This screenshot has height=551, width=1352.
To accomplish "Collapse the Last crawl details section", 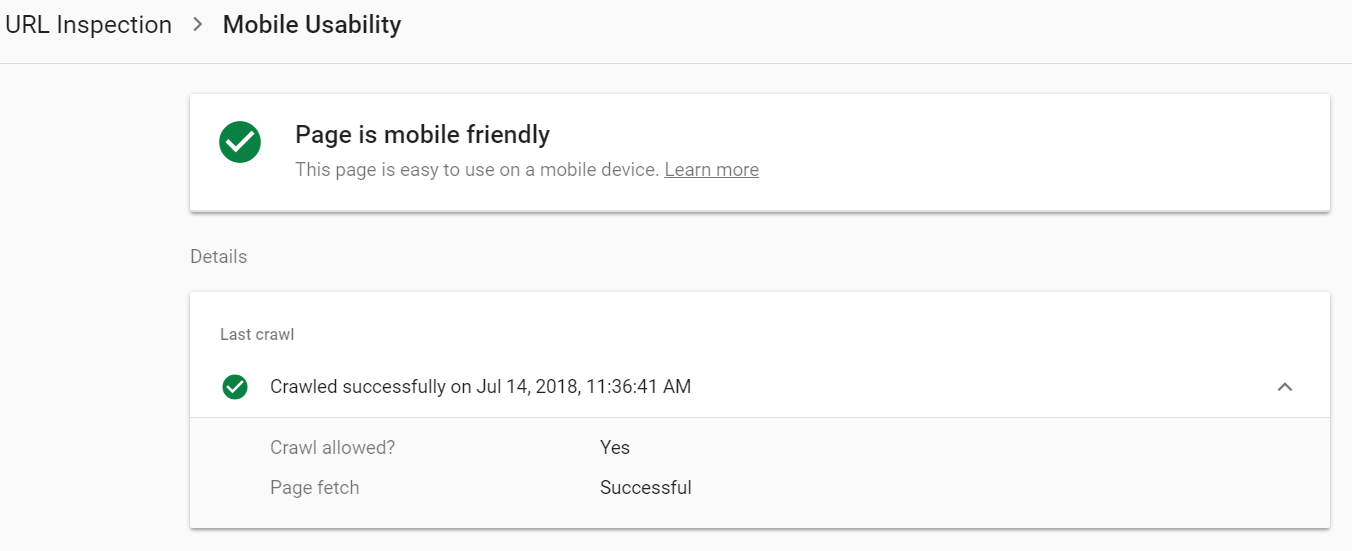I will (1285, 386).
